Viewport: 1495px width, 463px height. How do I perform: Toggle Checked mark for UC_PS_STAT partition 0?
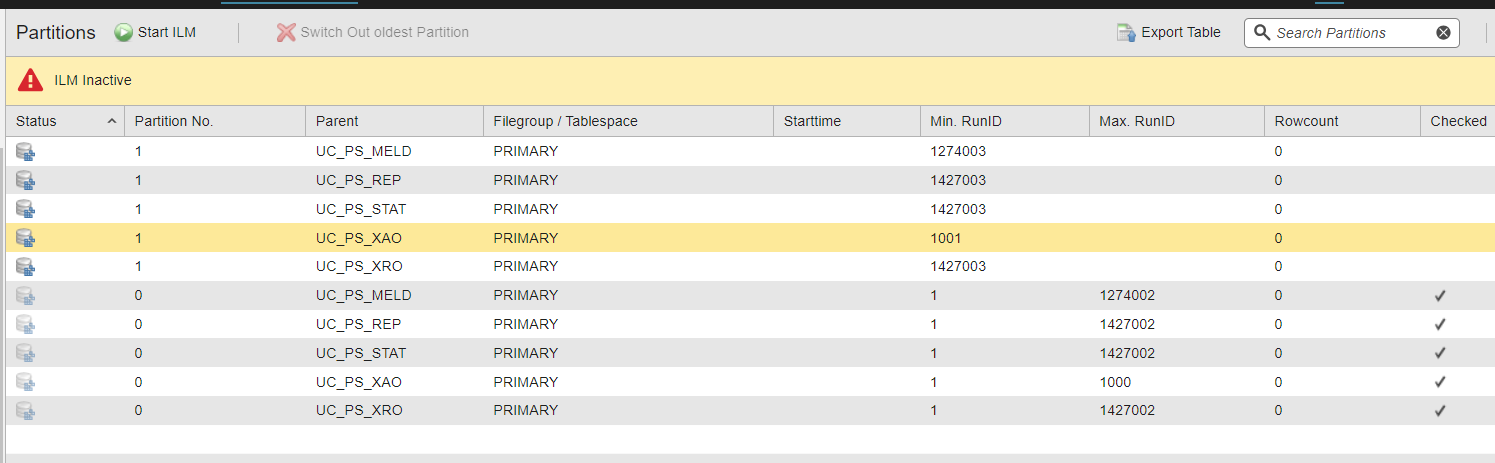tap(1440, 353)
